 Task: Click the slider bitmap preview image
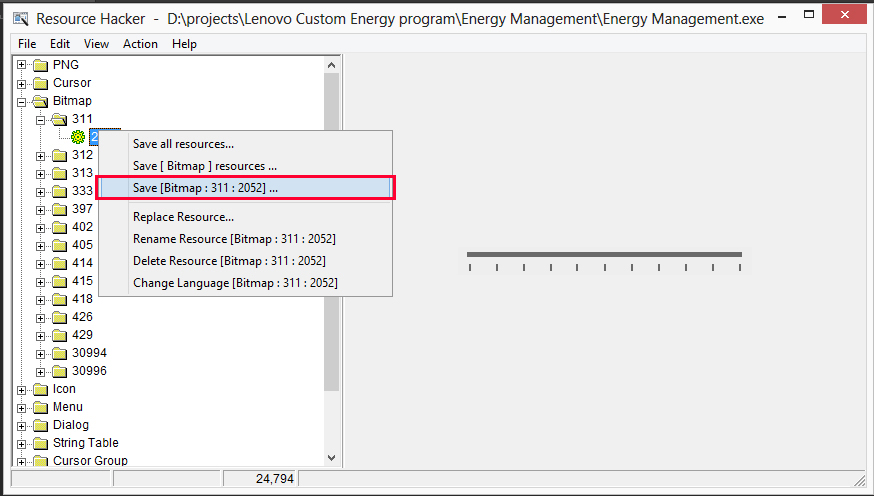[604, 261]
